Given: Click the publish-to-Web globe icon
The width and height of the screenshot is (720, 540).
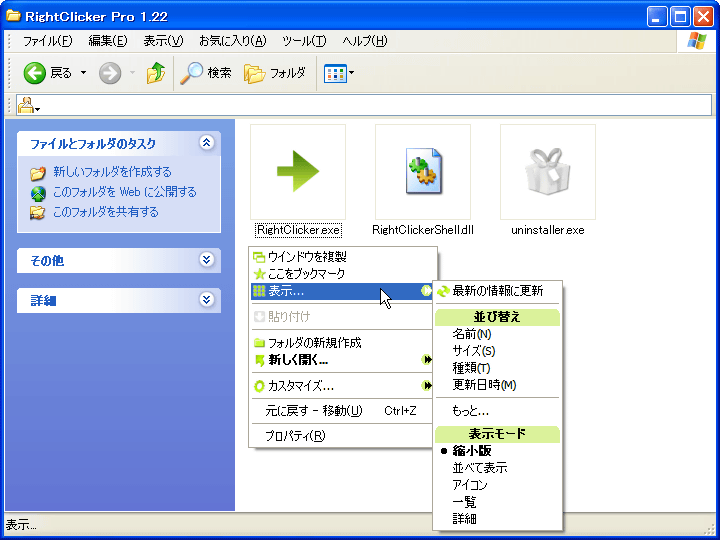Looking at the screenshot, I should 38,193.
